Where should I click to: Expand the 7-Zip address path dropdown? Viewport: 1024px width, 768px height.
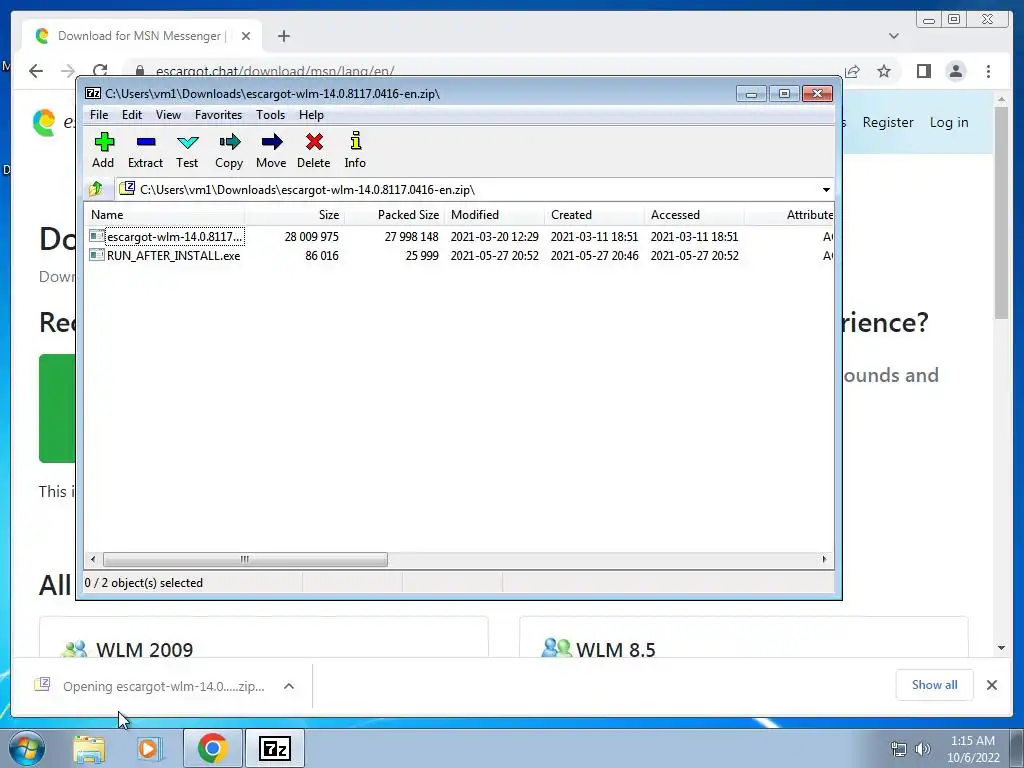coord(825,189)
